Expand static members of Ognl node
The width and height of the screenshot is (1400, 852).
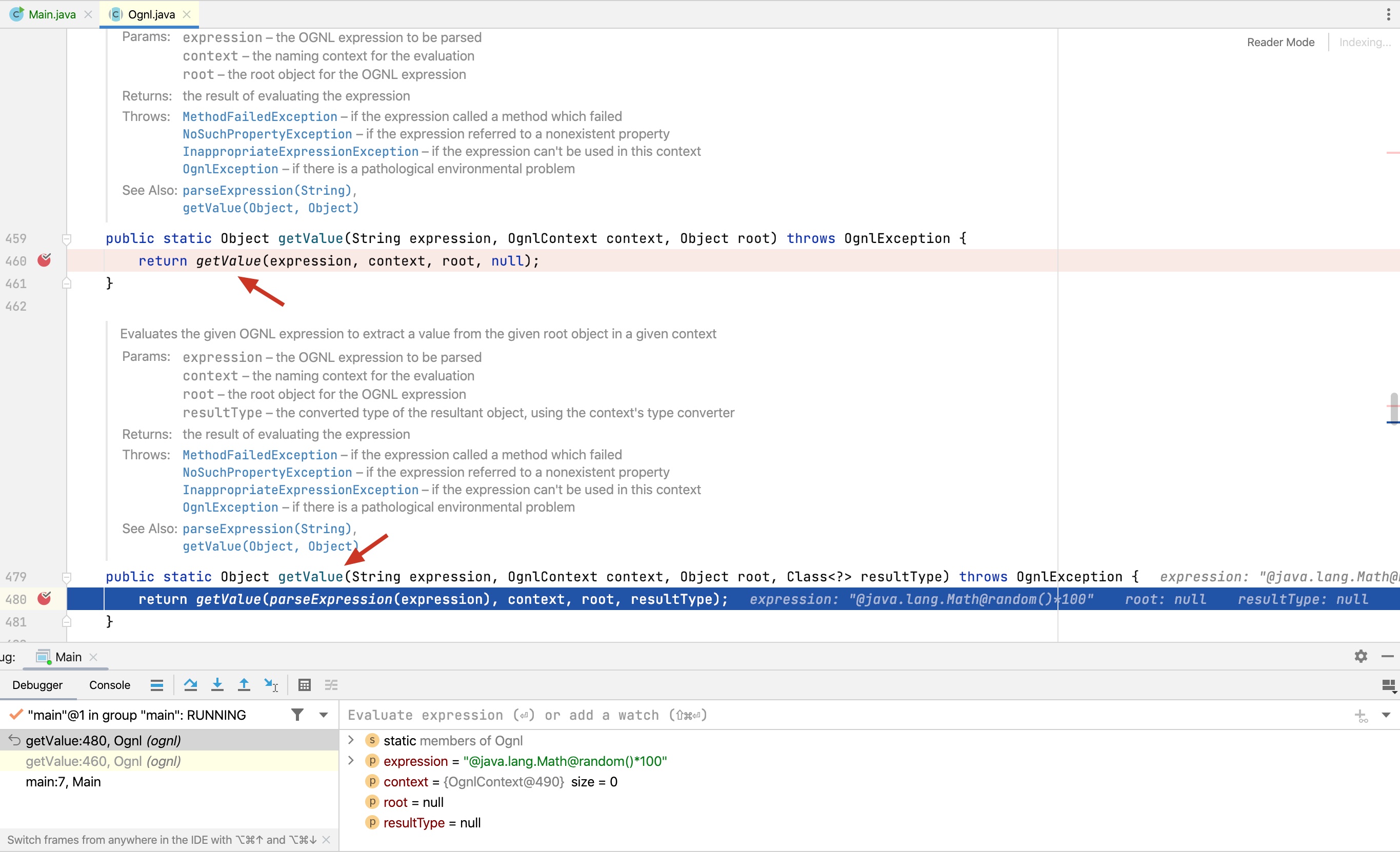[x=351, y=740]
